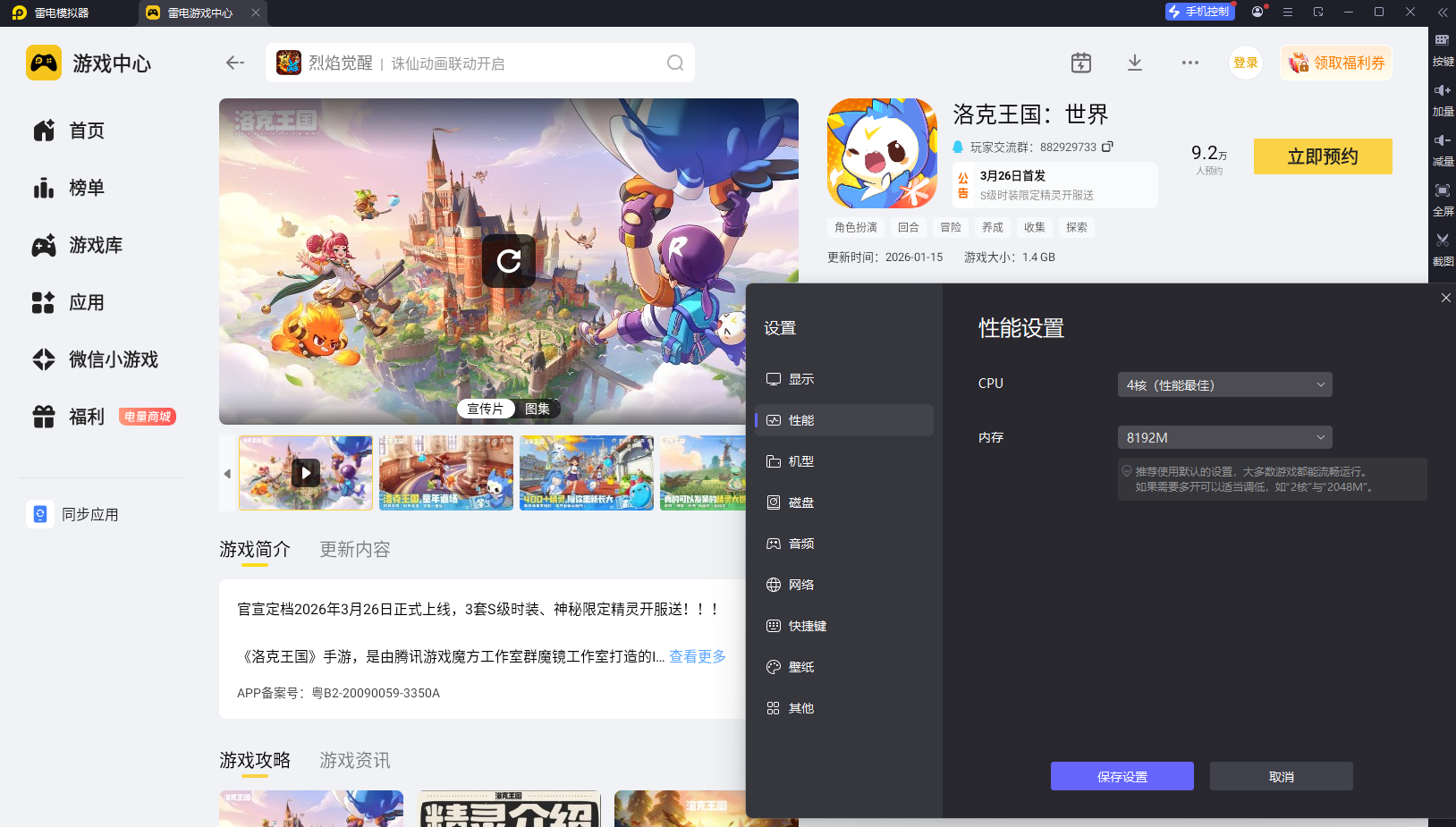Open the 按键 keymapping tool
Screen dimensions: 1456x827
coord(1443,50)
